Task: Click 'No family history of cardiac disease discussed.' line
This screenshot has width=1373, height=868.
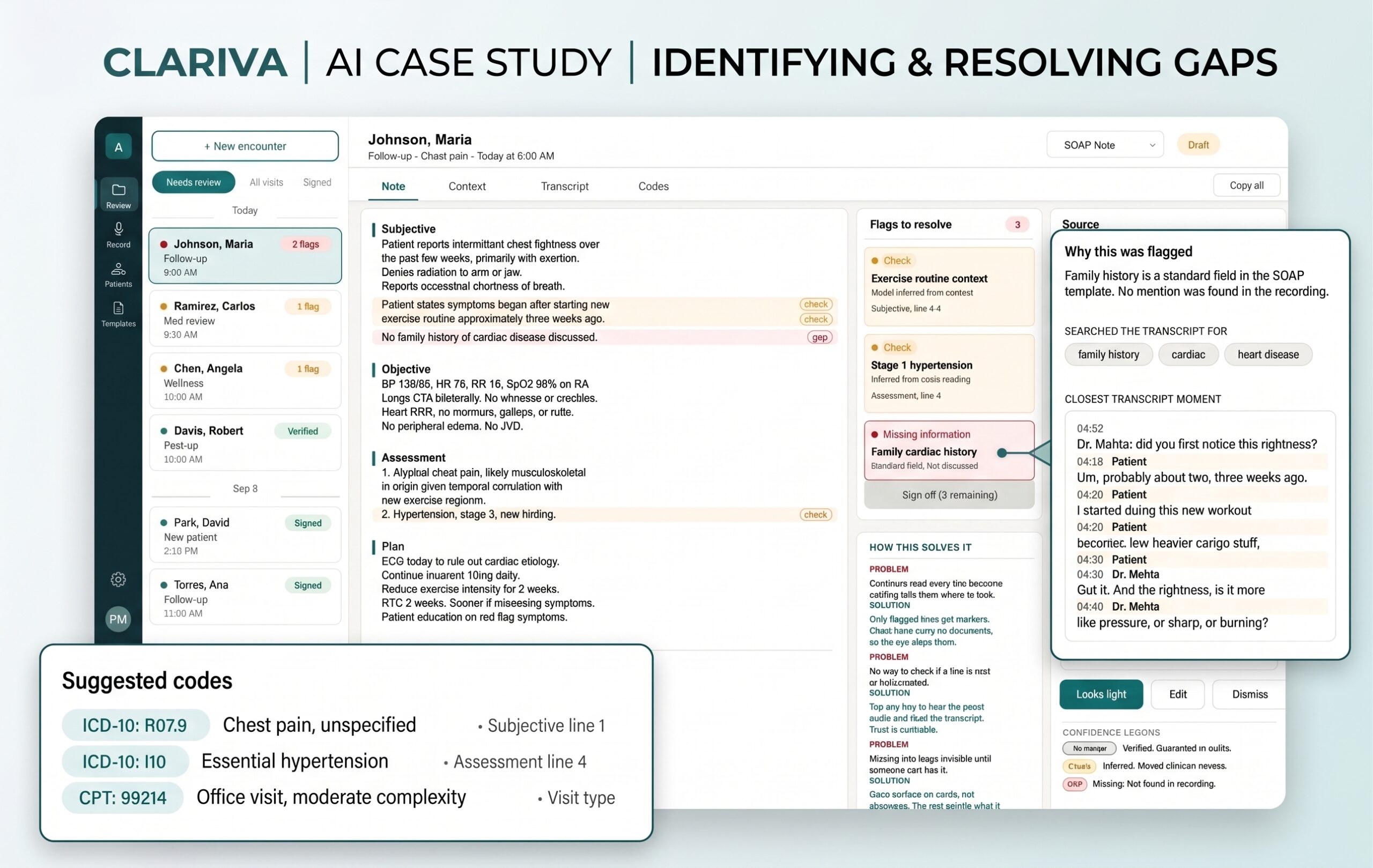Action: click(x=489, y=337)
